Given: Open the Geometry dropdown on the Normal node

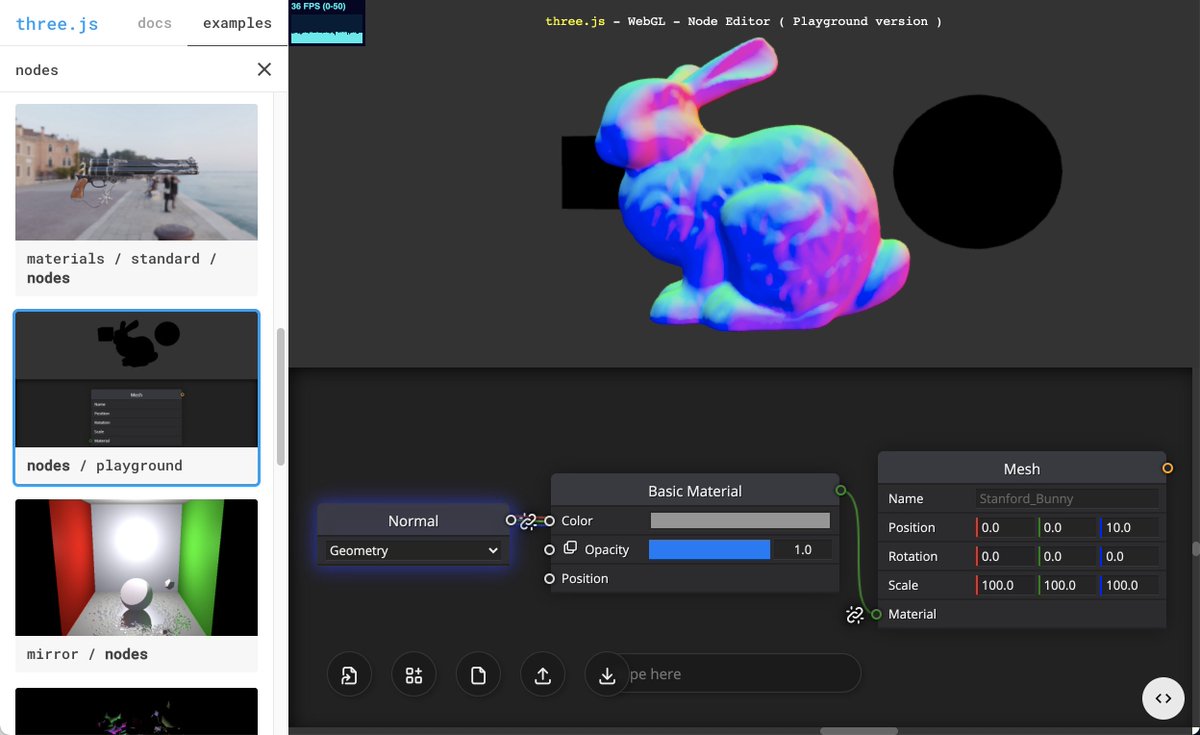Looking at the screenshot, I should tap(412, 550).
